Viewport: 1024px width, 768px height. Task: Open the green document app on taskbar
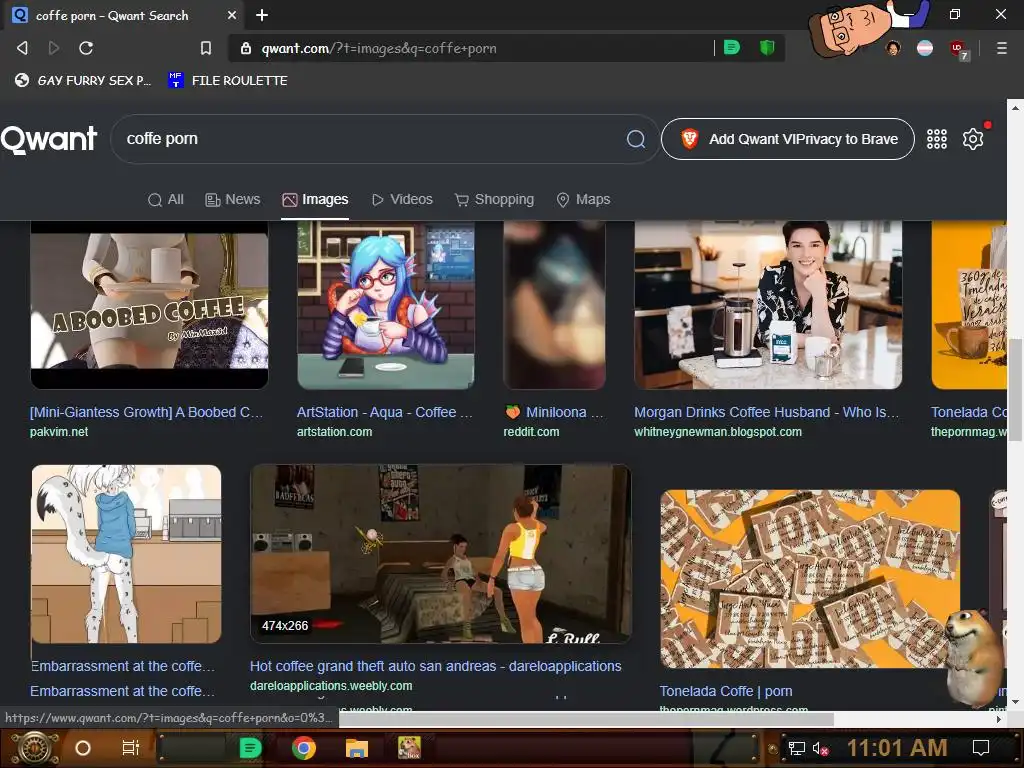(x=250, y=748)
